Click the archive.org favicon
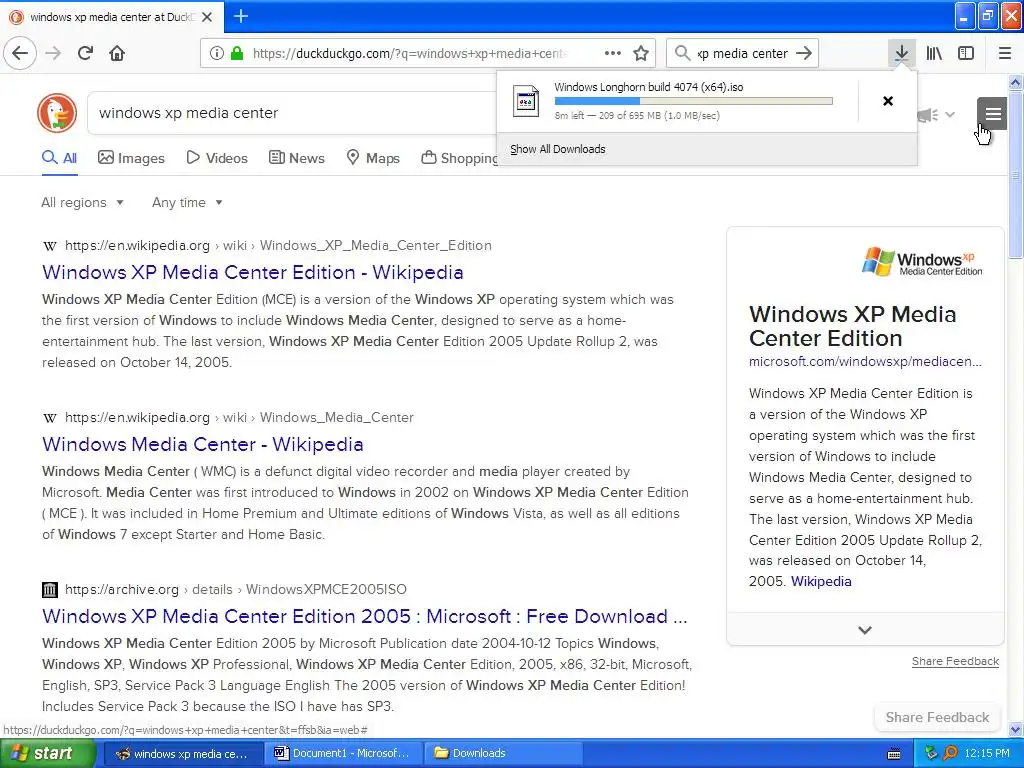This screenshot has width=1024, height=768. pyautogui.click(x=50, y=590)
